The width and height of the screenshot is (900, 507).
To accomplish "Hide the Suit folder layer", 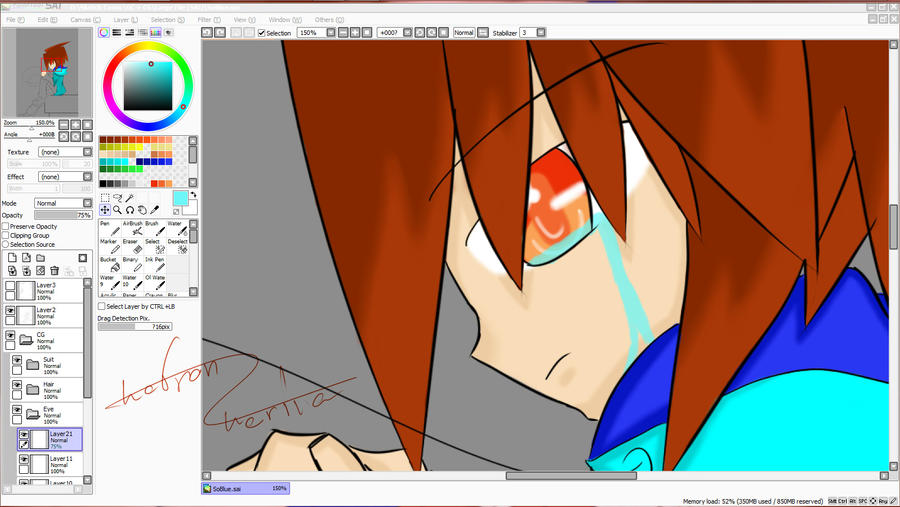I will click(17, 361).
